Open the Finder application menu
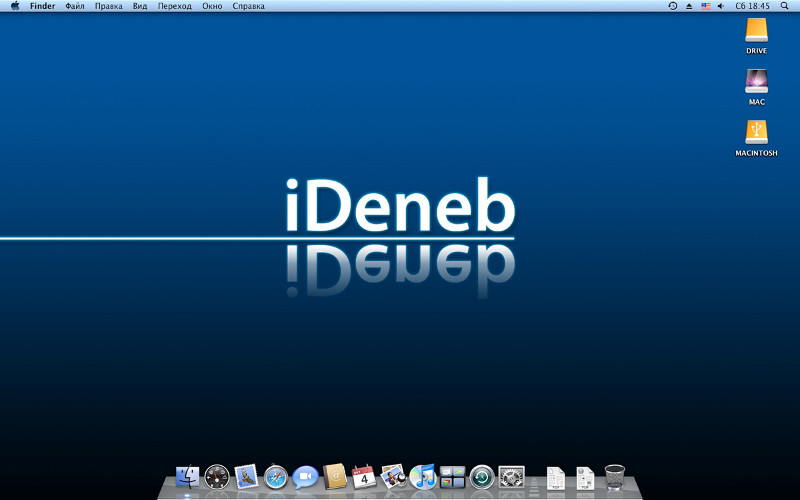800x500 pixels. tap(42, 6)
